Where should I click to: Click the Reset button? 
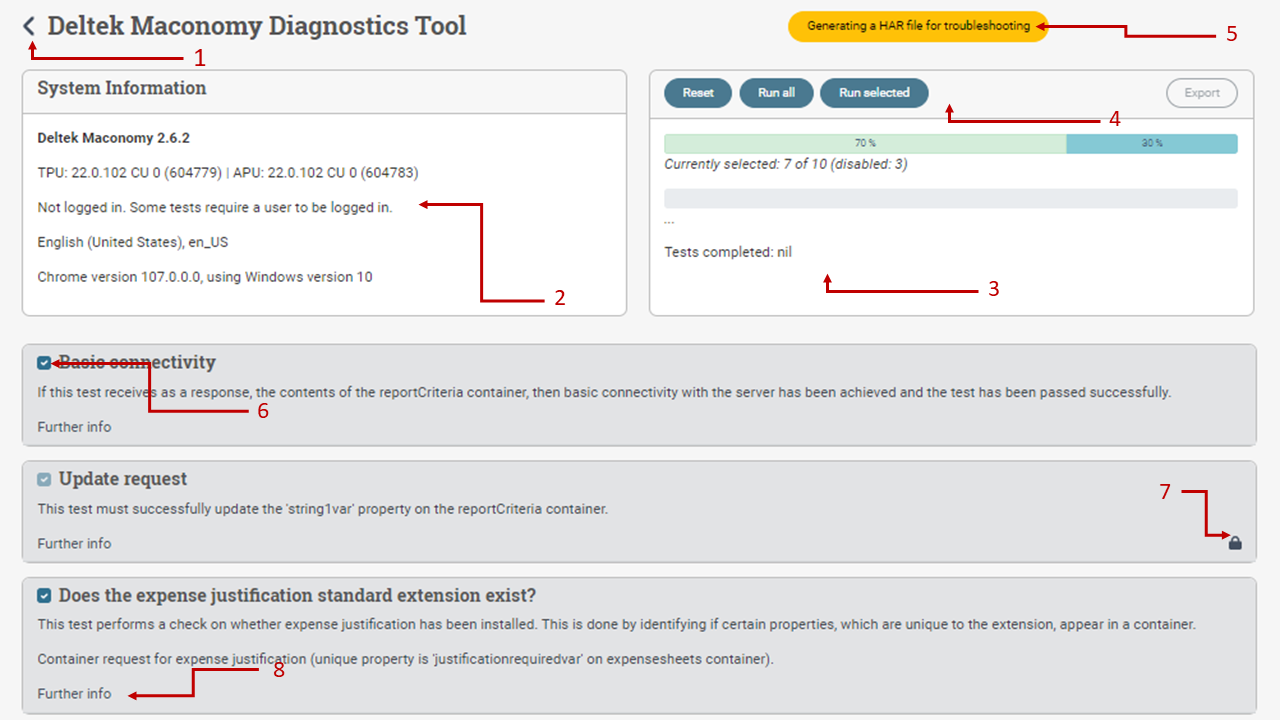coord(698,93)
